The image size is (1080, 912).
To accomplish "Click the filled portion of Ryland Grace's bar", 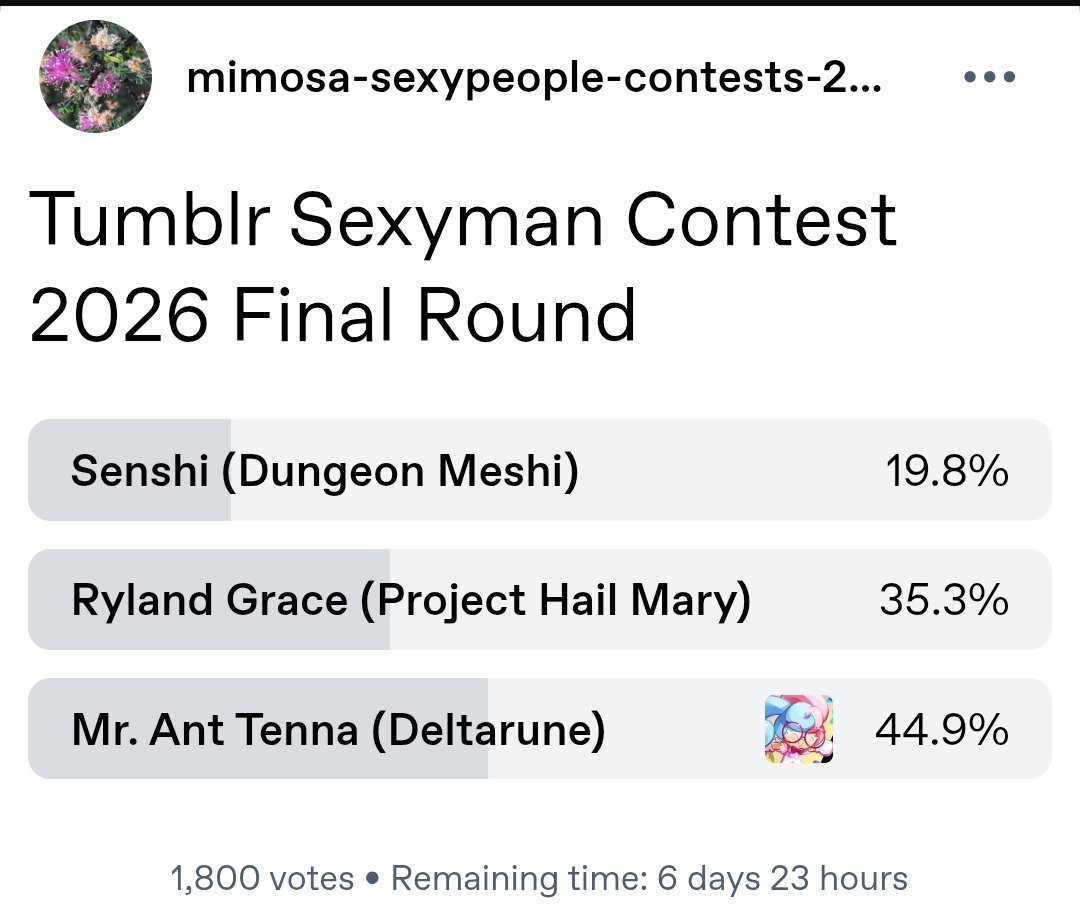I will (209, 599).
